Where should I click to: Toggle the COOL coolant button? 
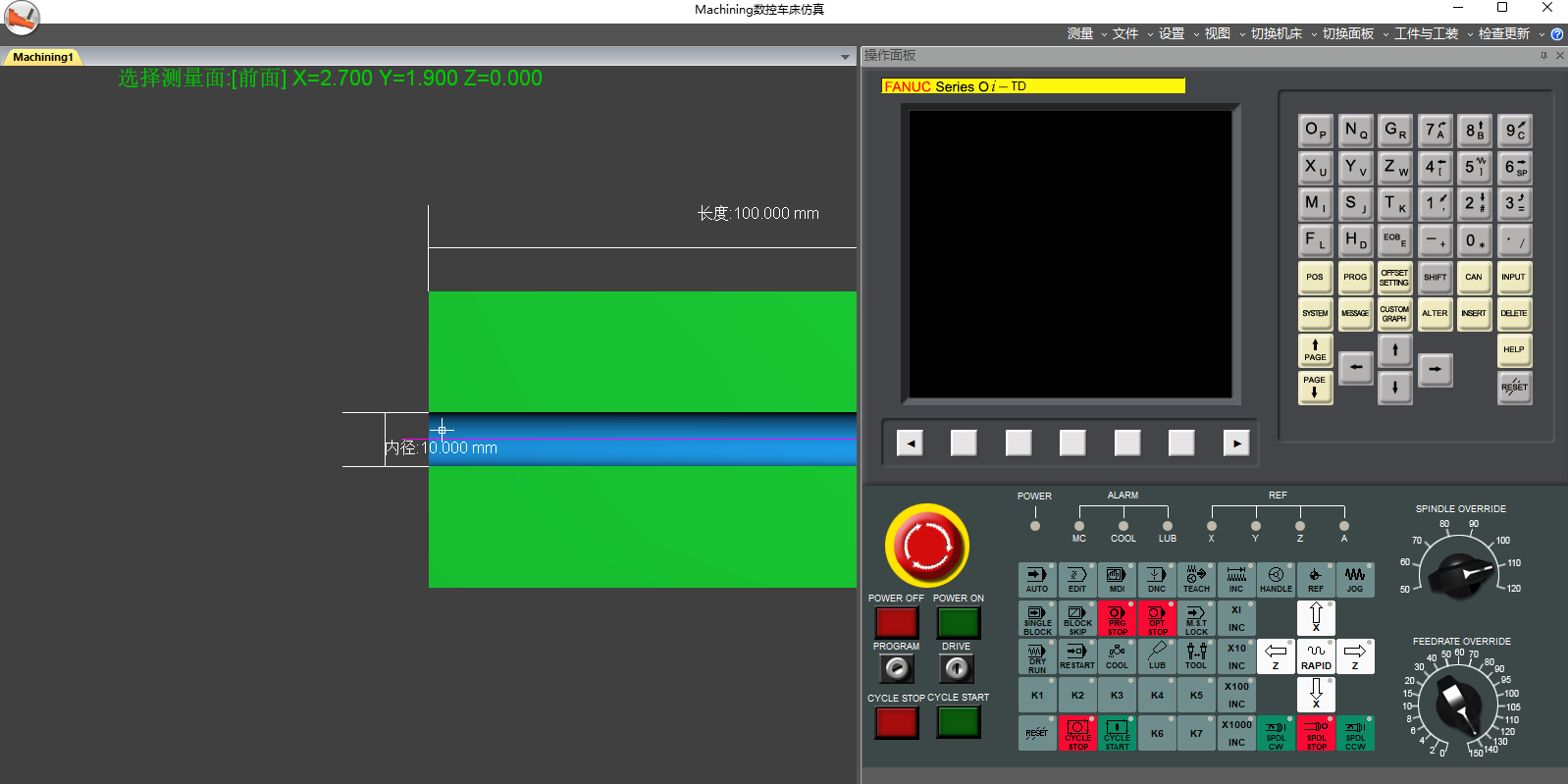[1117, 657]
